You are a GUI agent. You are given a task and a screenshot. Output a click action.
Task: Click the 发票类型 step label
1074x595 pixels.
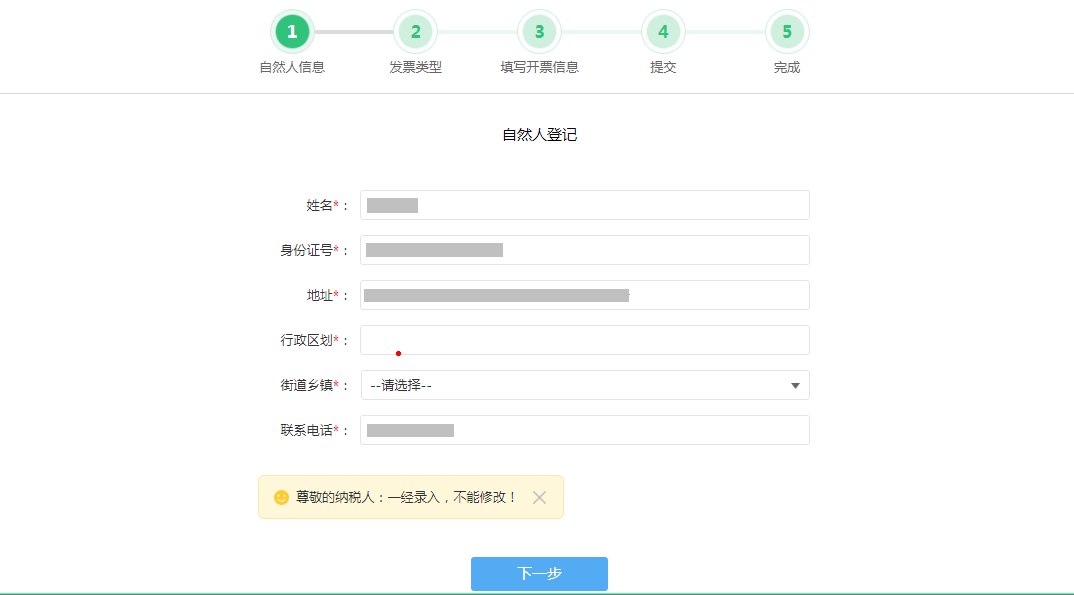tap(415, 68)
